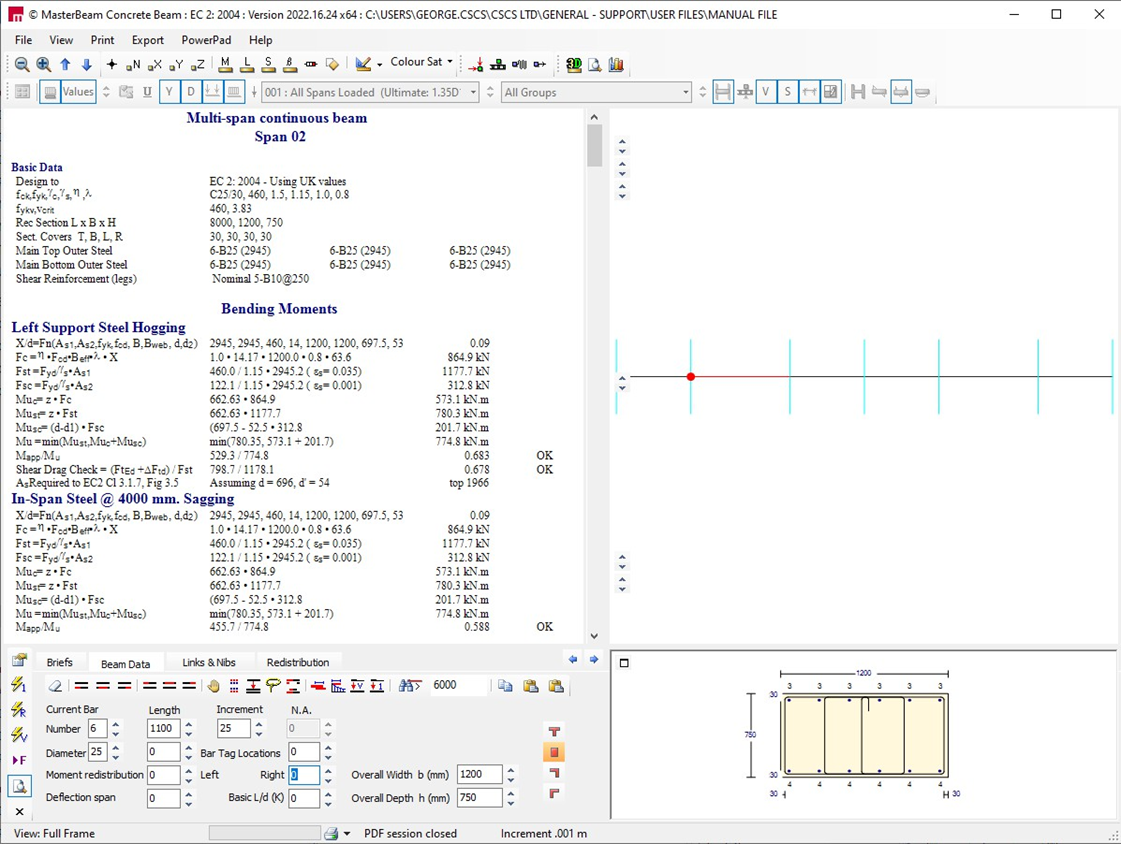This screenshot has height=844, width=1121.
Task: Open the 3D view icon
Action: tap(573, 64)
